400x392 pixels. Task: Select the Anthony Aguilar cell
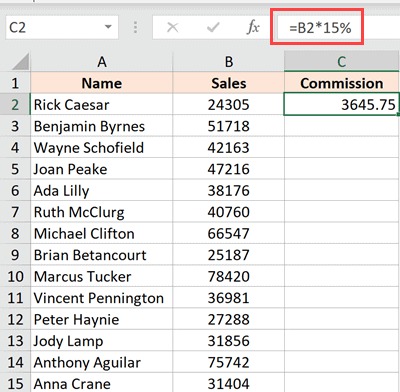[102, 362]
